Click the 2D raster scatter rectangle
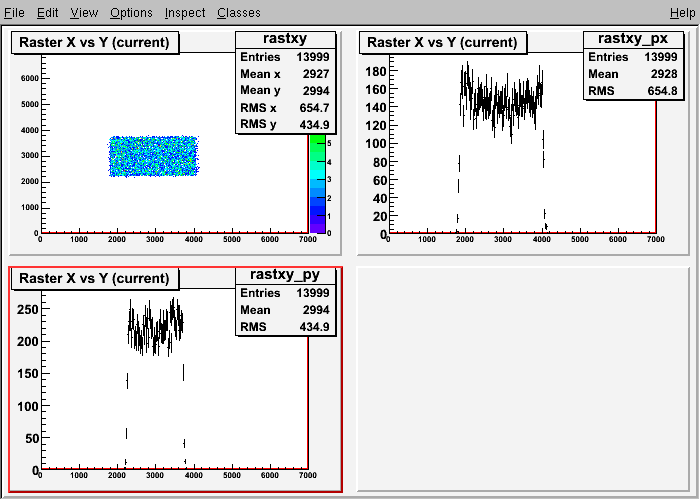This screenshot has width=700, height=500. pos(154,156)
